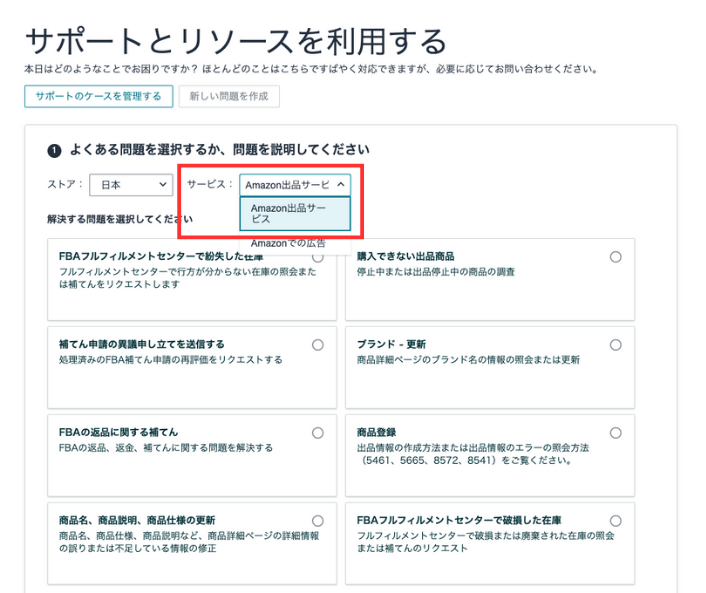
Task: Click the 解決する問題を選択してください label
Action: (x=110, y=218)
